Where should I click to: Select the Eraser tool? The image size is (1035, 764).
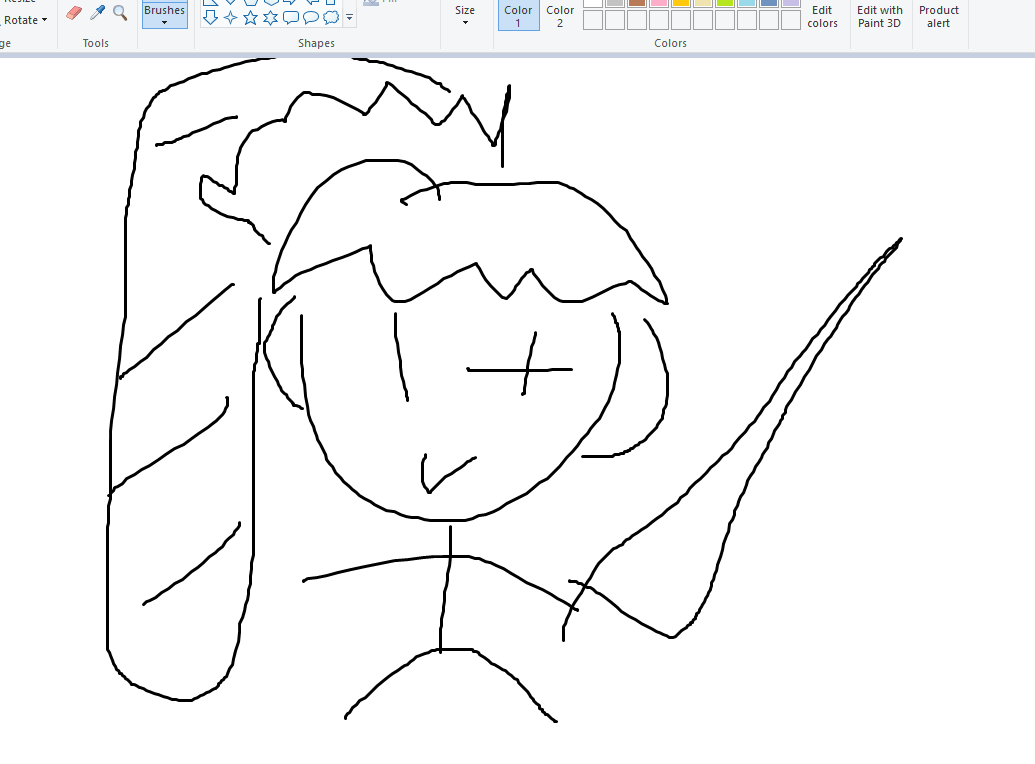click(74, 13)
